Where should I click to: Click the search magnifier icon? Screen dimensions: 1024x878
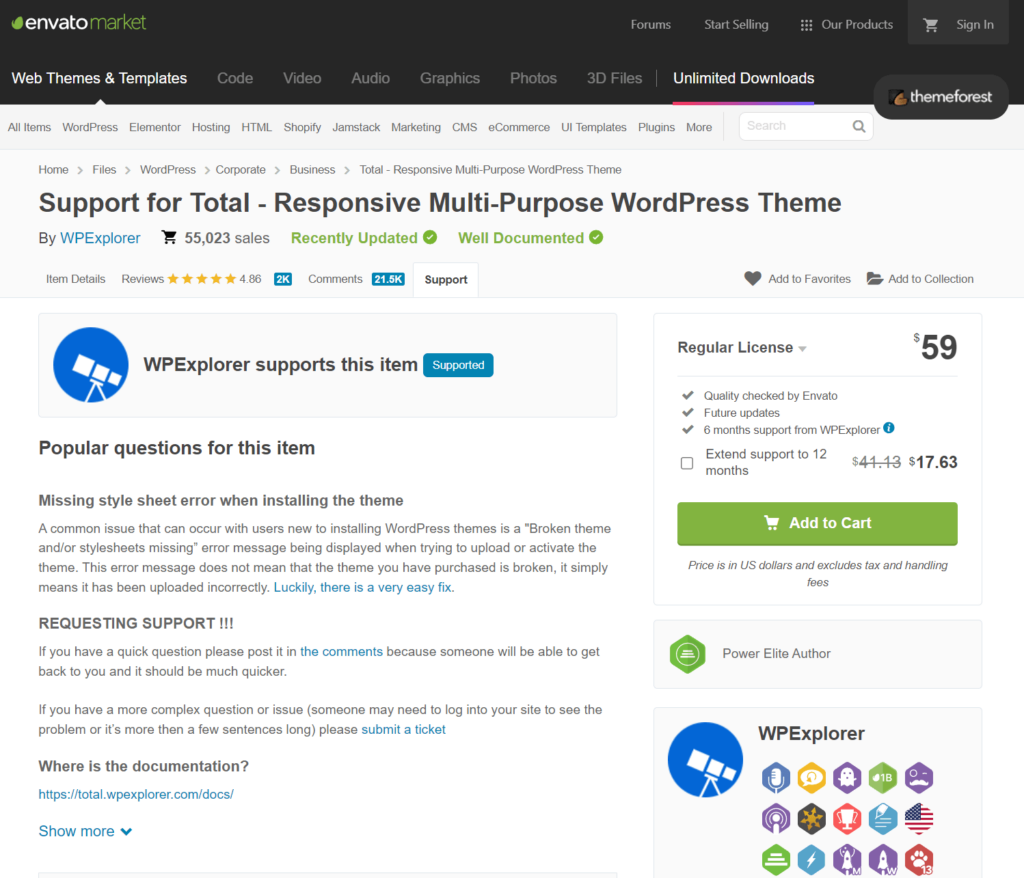click(x=859, y=126)
